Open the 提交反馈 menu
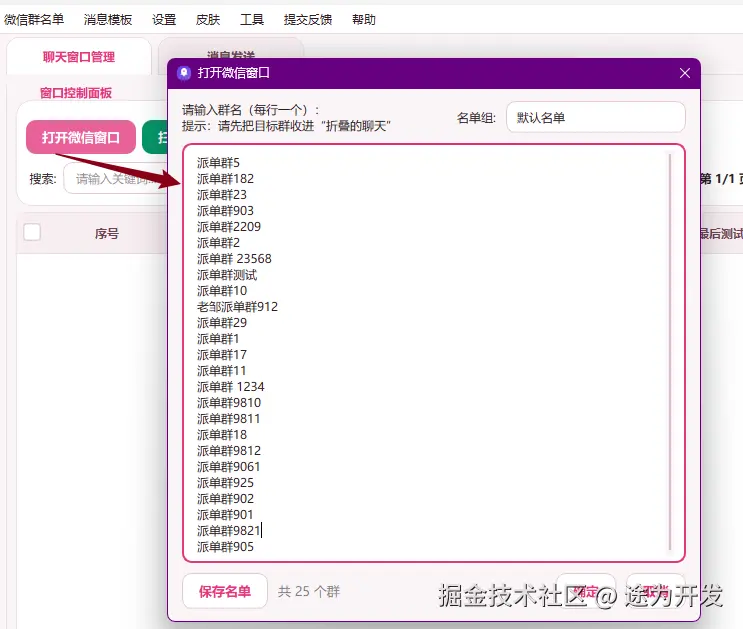 [x=308, y=19]
